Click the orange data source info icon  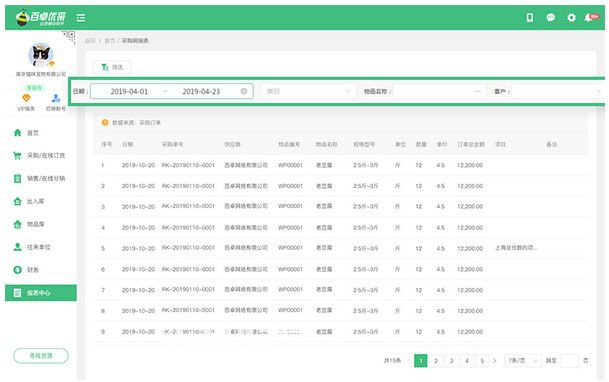coord(105,123)
